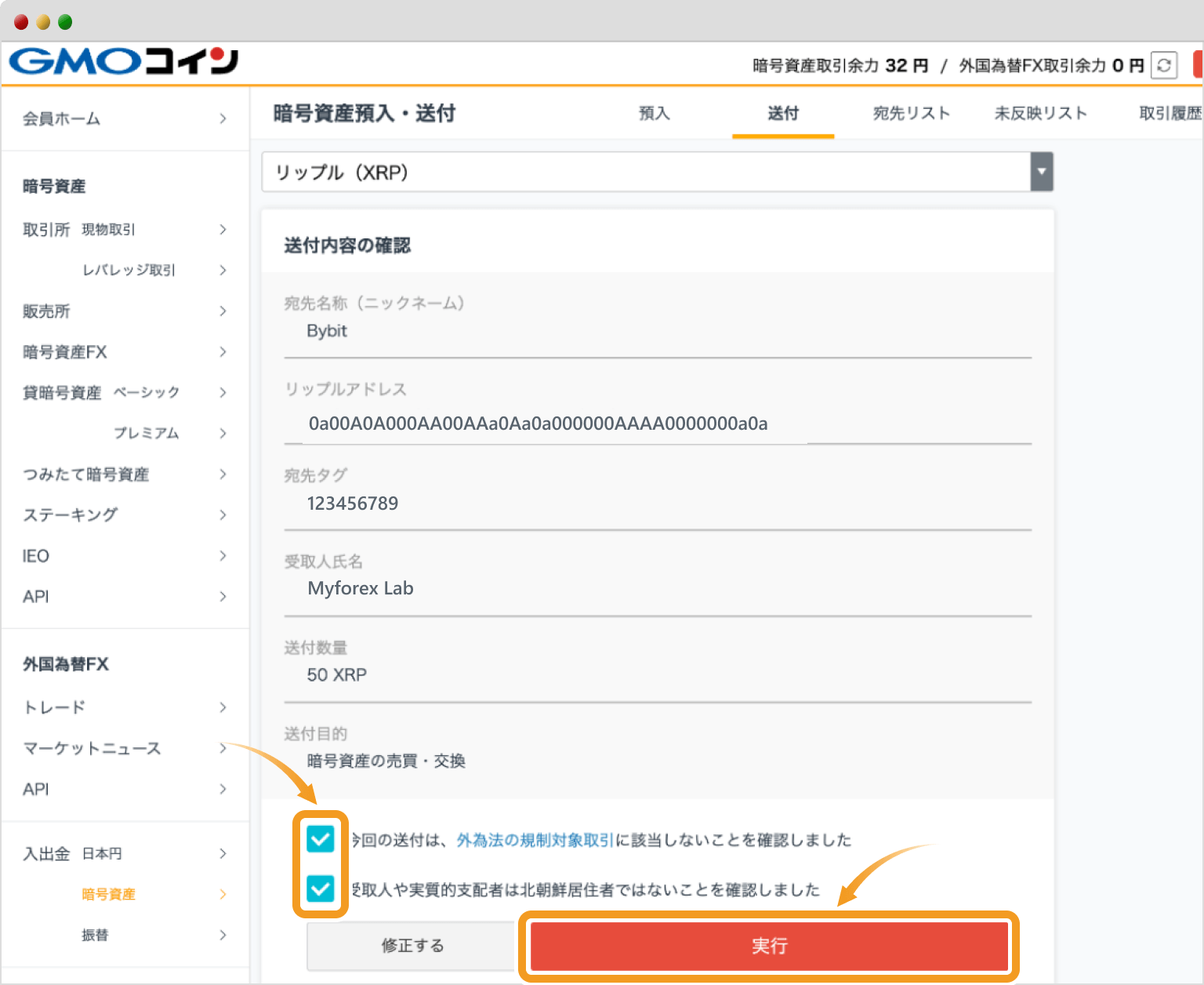Click the chevron beside トレード

223,707
